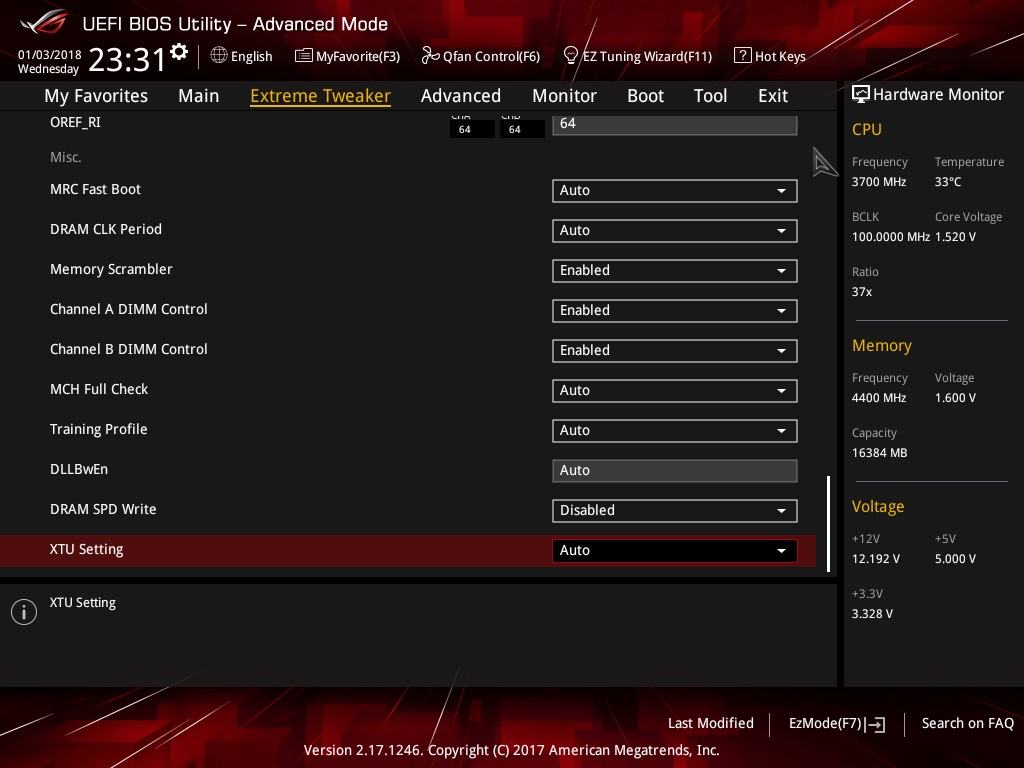Go to the Monitor tab
This screenshot has height=768, width=1024.
[564, 96]
